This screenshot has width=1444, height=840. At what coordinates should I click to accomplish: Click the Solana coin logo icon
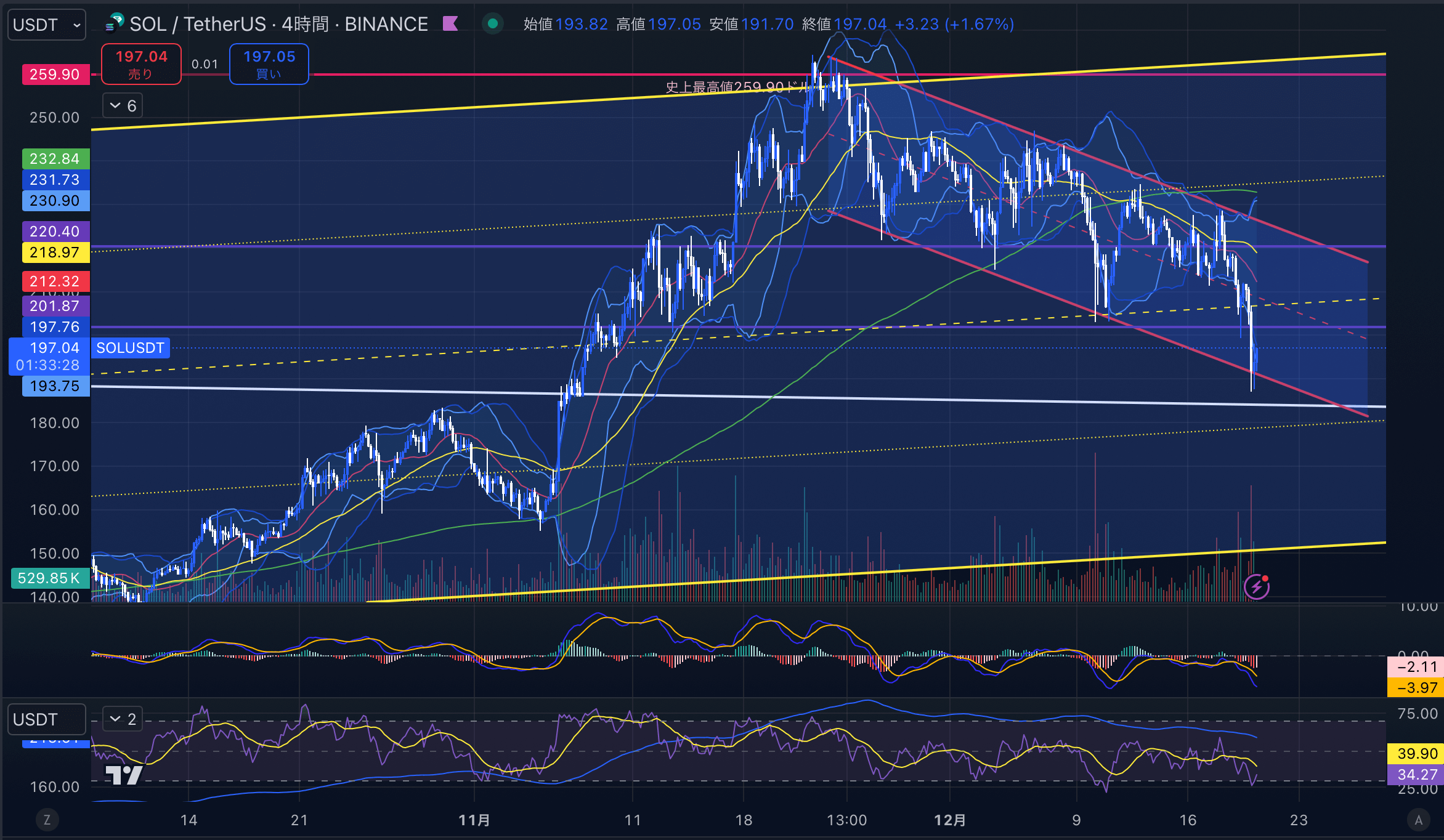(115, 23)
